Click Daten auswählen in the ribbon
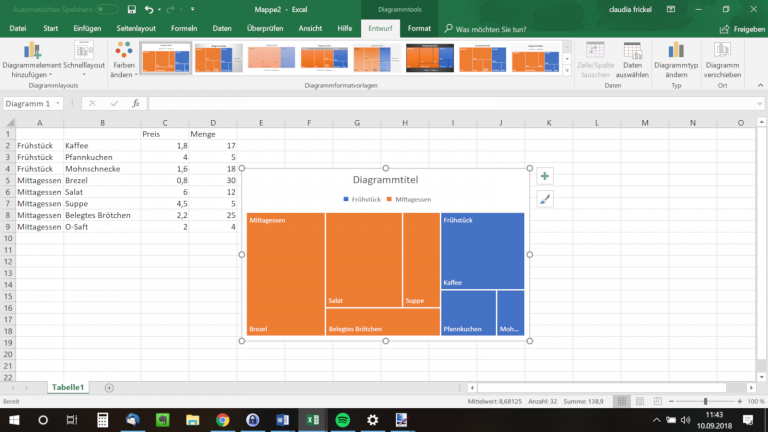The height and width of the screenshot is (432, 768). (x=632, y=59)
